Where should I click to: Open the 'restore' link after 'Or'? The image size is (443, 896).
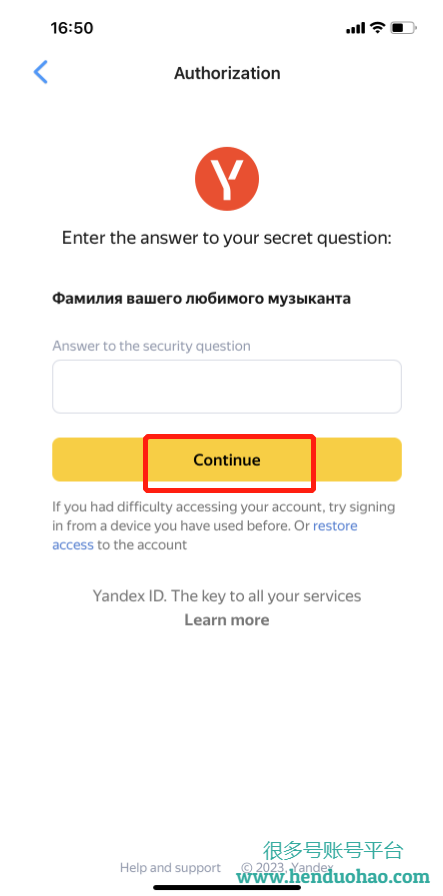(336, 525)
